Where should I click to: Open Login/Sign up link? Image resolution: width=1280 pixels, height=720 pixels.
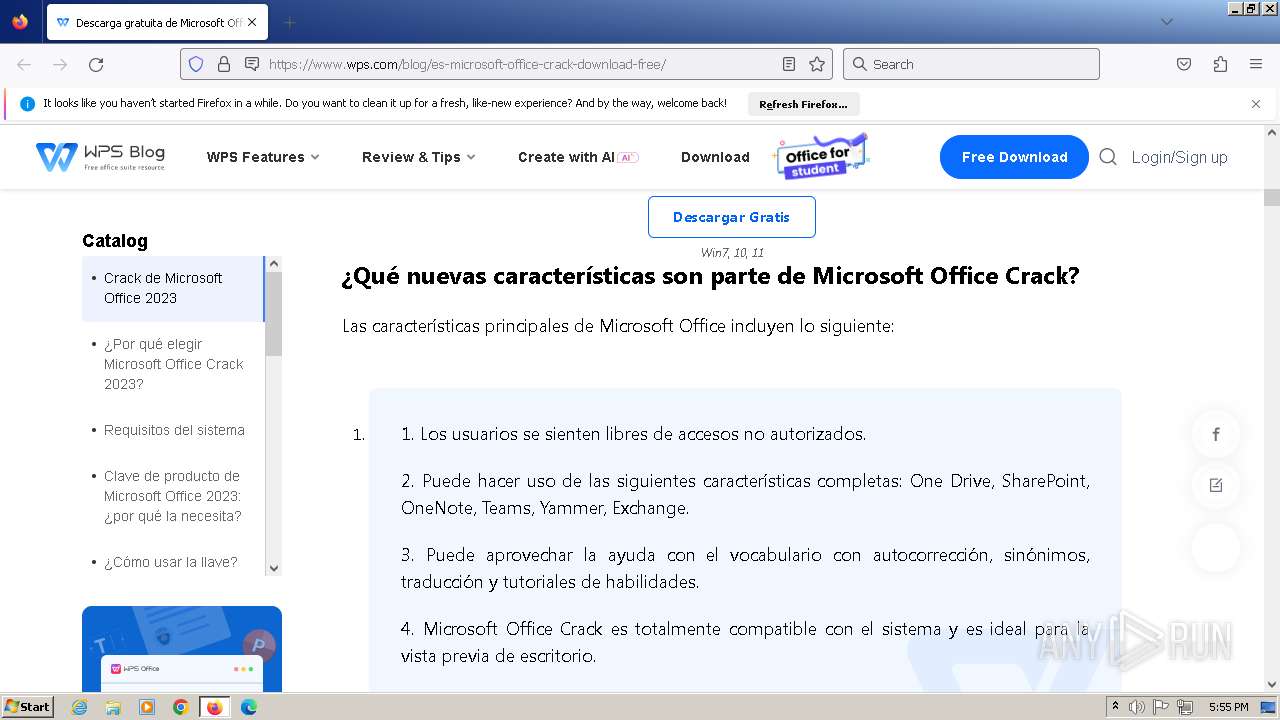[1179, 157]
